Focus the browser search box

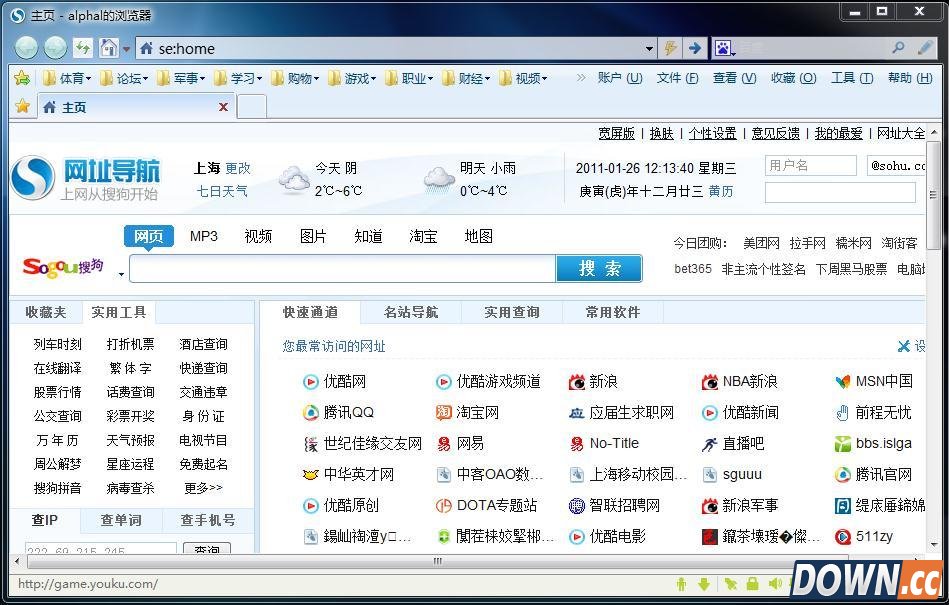(x=811, y=48)
